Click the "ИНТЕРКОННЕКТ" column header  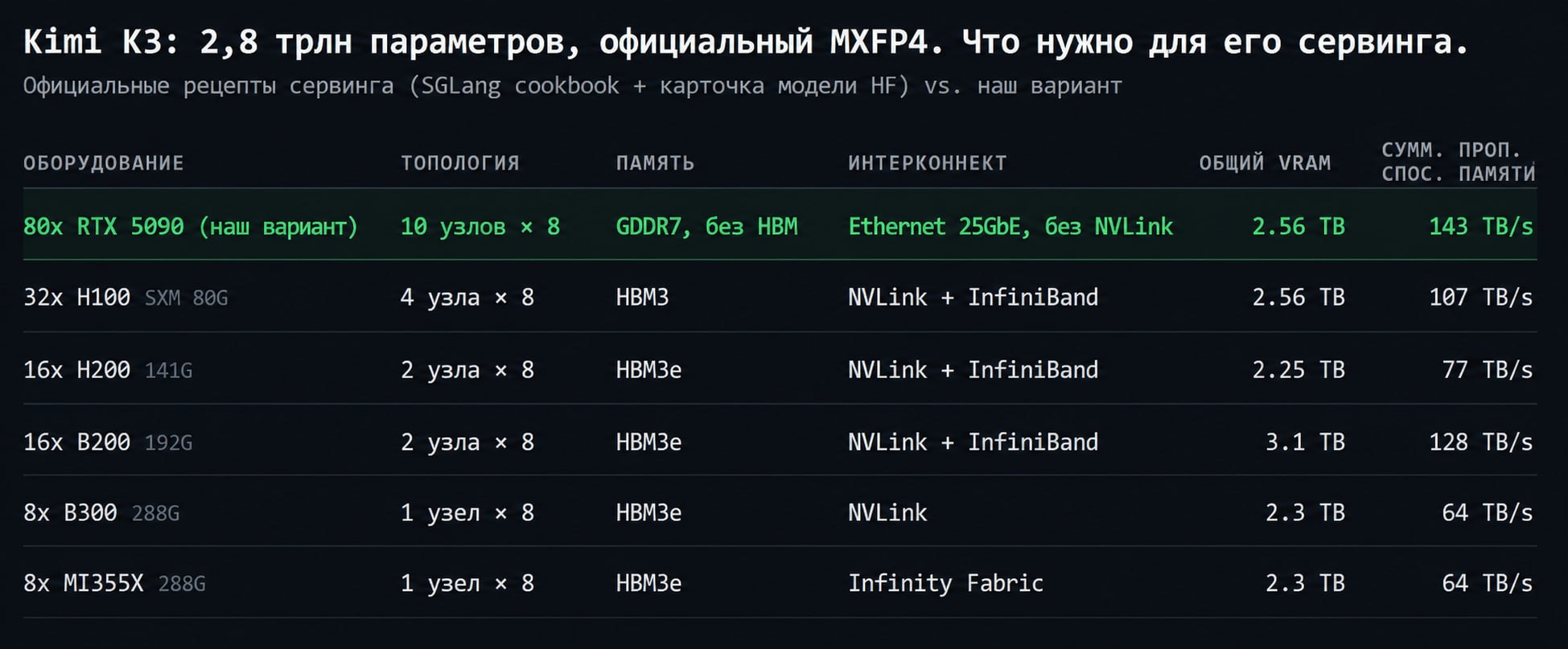pos(928,163)
